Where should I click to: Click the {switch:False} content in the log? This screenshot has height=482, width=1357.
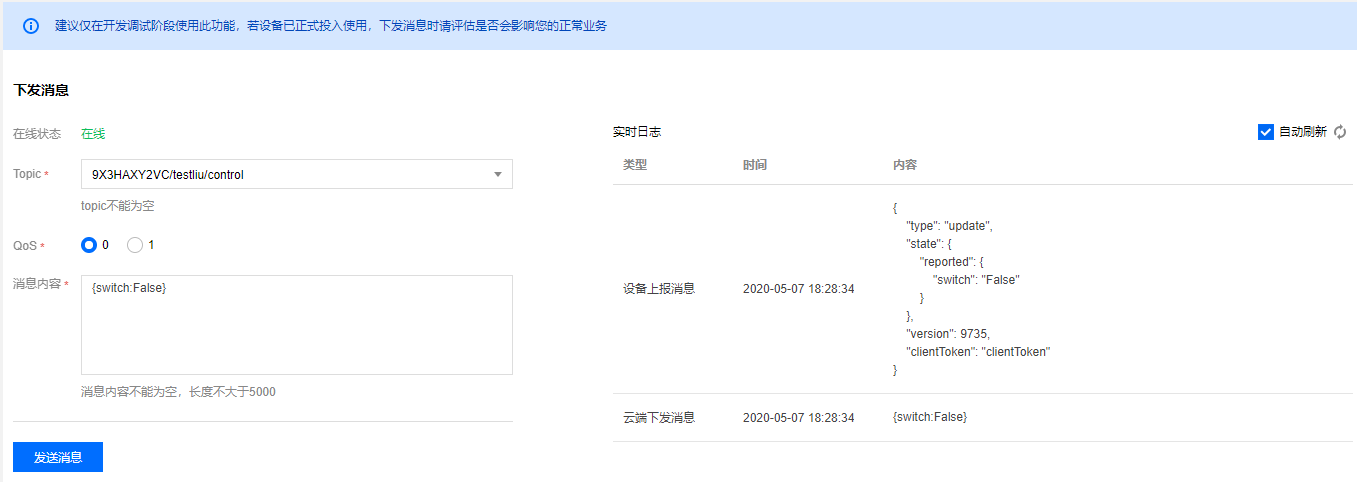(930, 417)
